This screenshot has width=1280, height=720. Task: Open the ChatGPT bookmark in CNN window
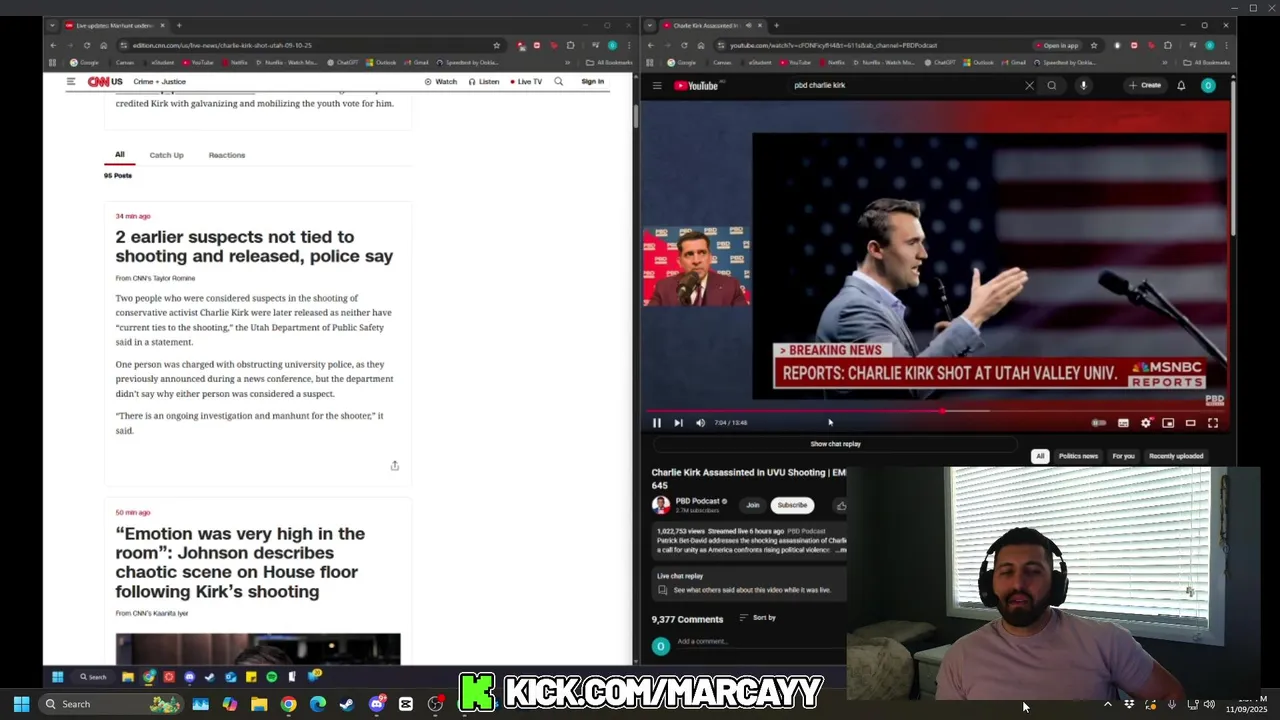pos(342,63)
